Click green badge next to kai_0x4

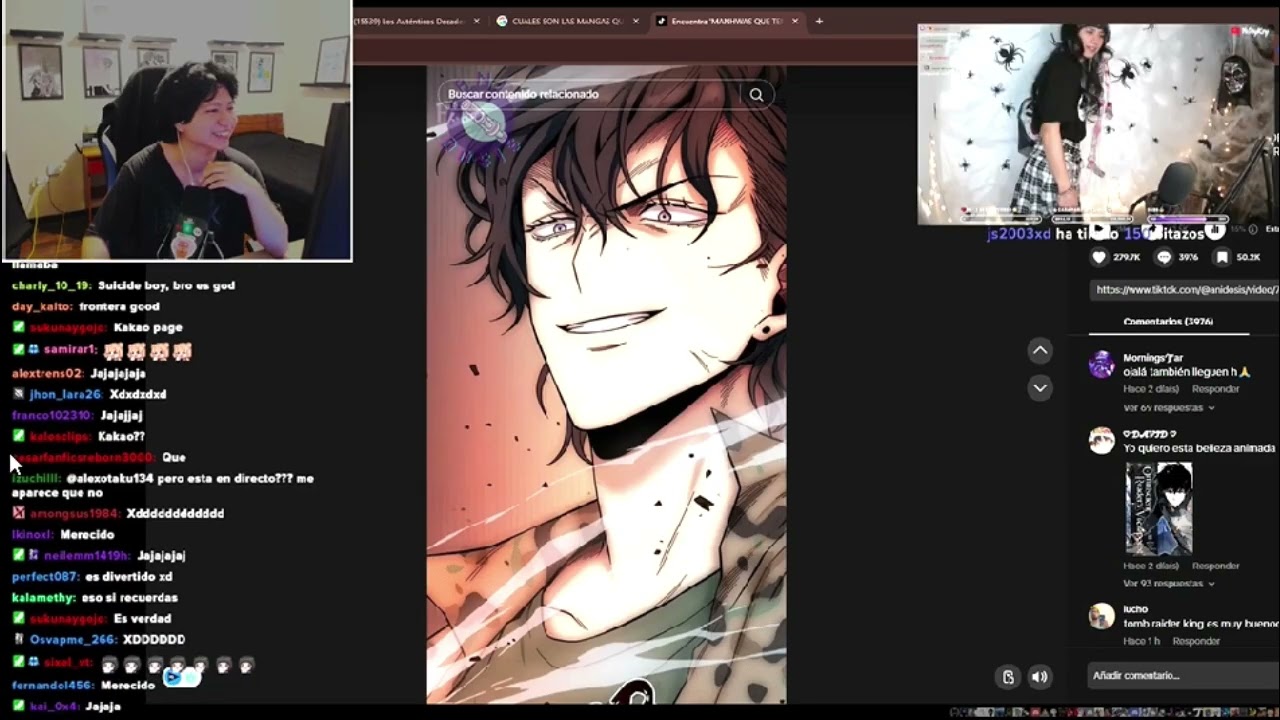click(x=18, y=706)
